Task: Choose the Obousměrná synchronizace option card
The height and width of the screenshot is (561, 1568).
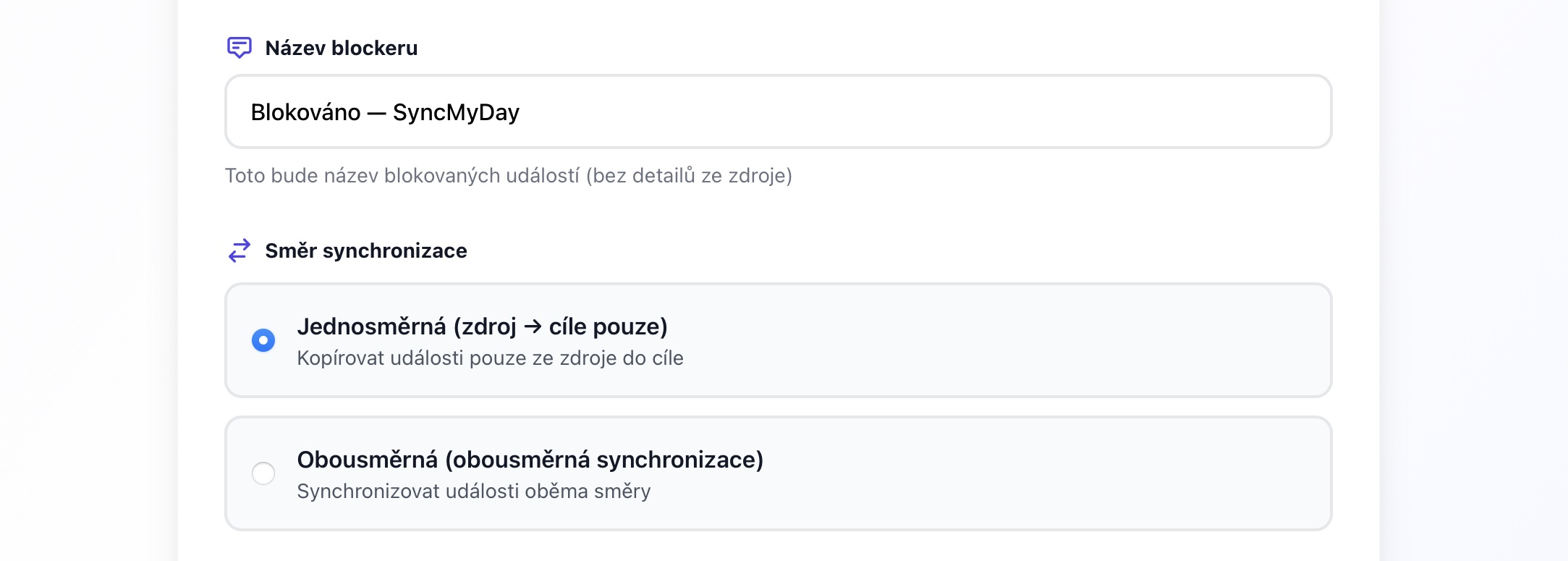Action: (778, 473)
